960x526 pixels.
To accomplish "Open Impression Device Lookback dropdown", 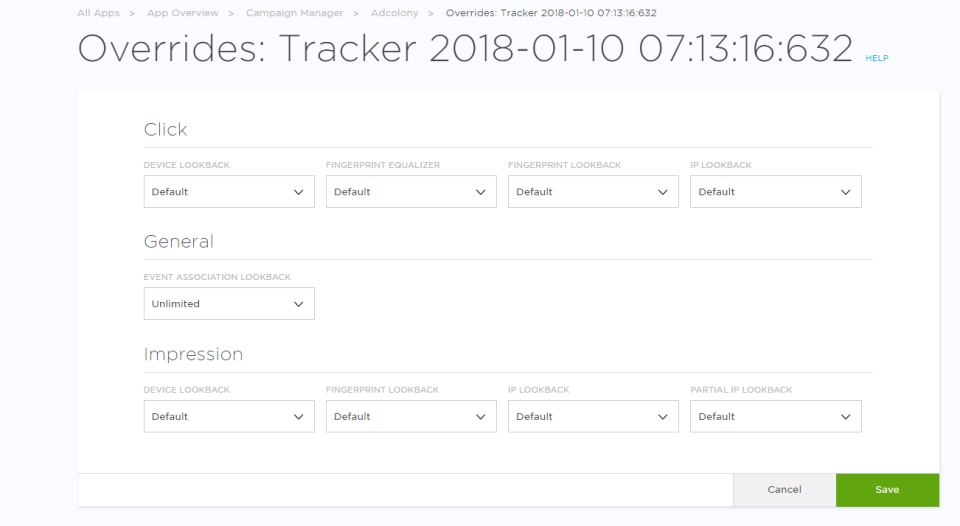I will [228, 417].
